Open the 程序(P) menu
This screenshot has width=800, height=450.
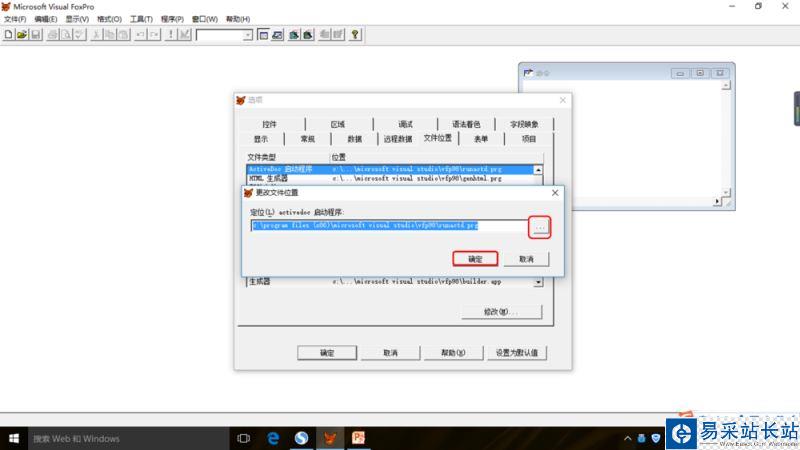[172, 19]
